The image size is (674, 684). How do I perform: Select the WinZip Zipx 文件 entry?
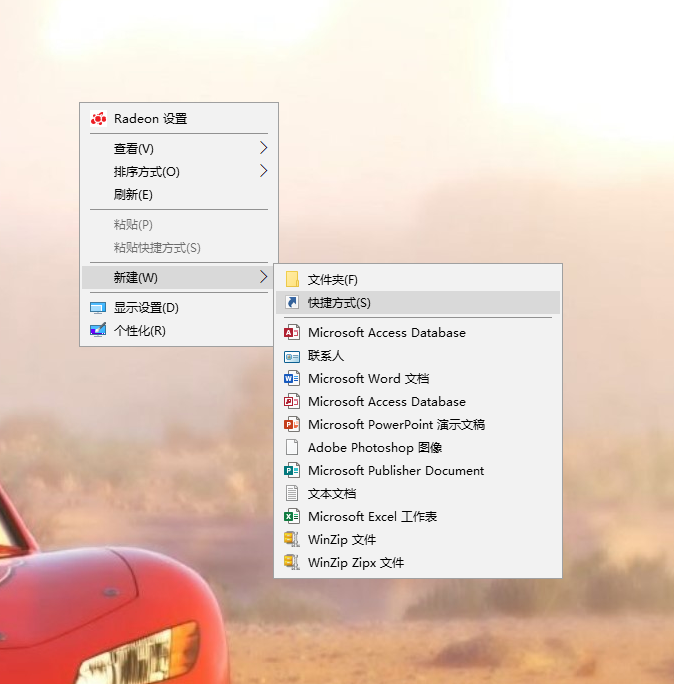pos(418,562)
